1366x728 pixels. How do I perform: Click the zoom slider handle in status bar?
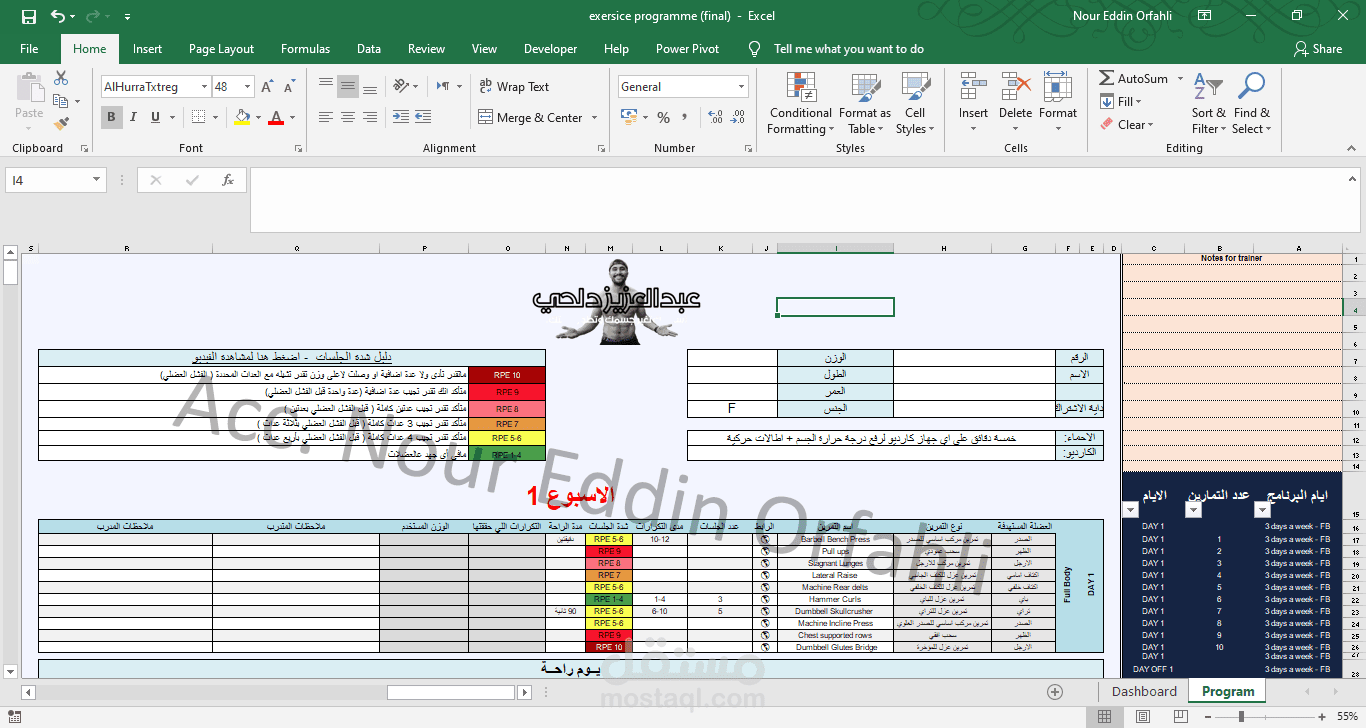pos(1241,716)
